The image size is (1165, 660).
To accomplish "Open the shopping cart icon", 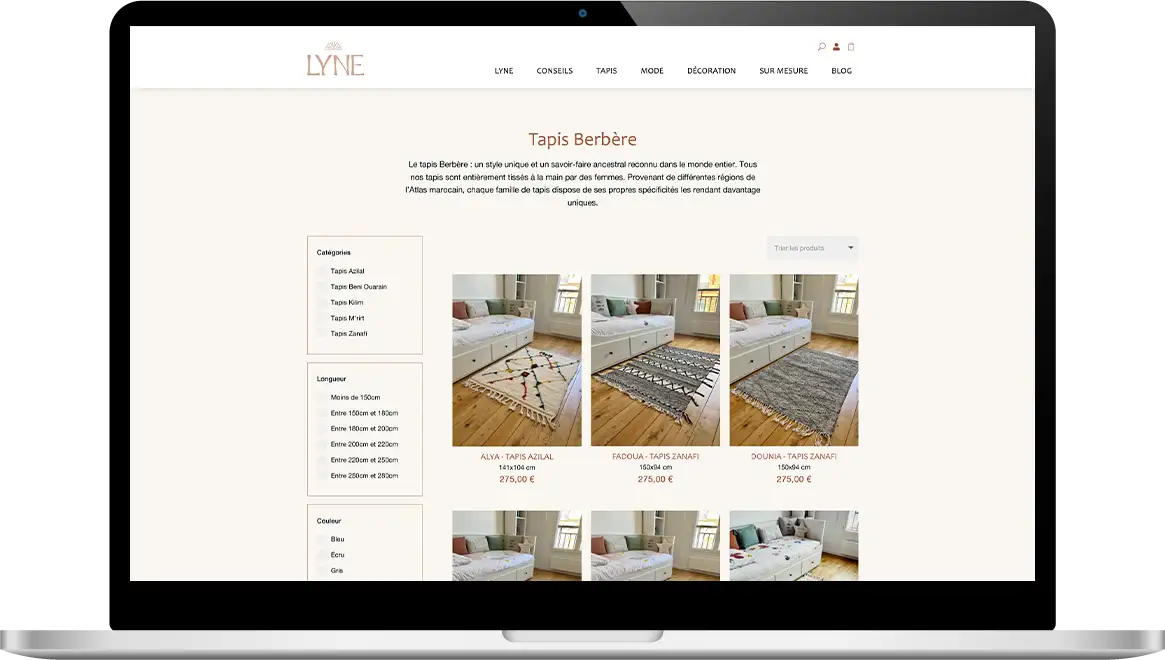I will point(851,47).
